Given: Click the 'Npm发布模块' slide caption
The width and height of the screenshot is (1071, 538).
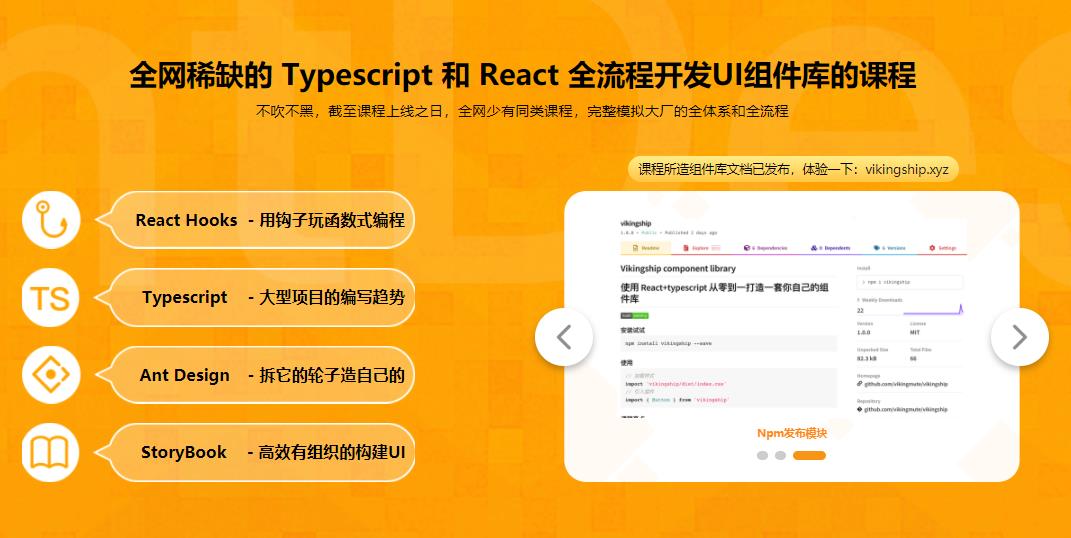Looking at the screenshot, I should pyautogui.click(x=792, y=434).
